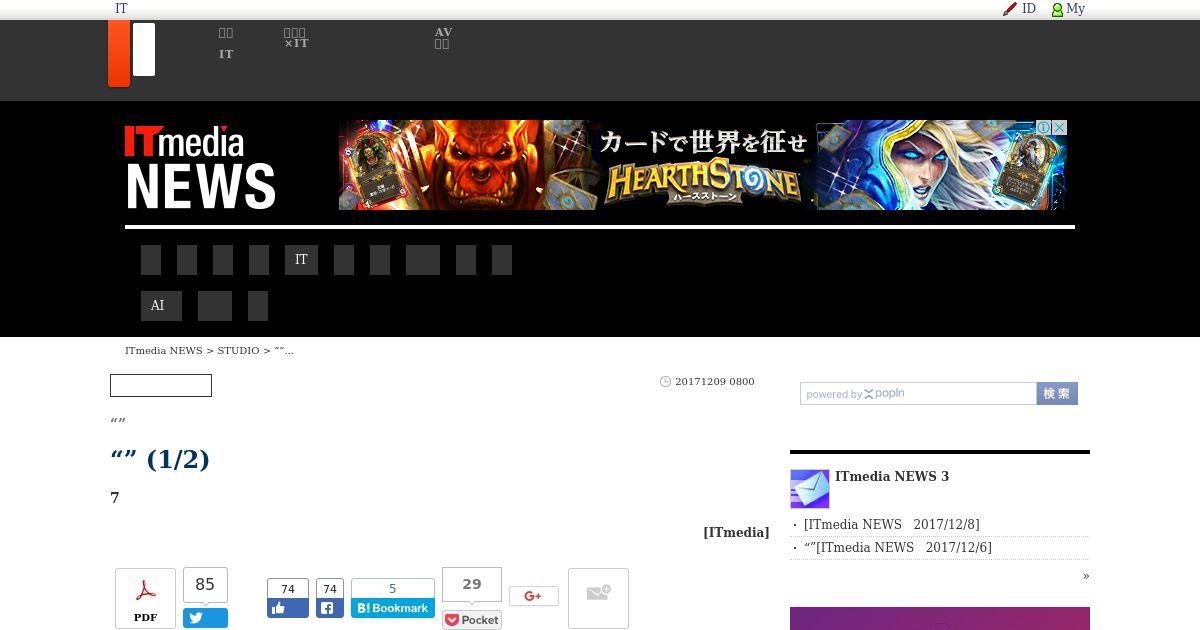Open the PDF download button
1200x630 pixels.
pos(145,598)
